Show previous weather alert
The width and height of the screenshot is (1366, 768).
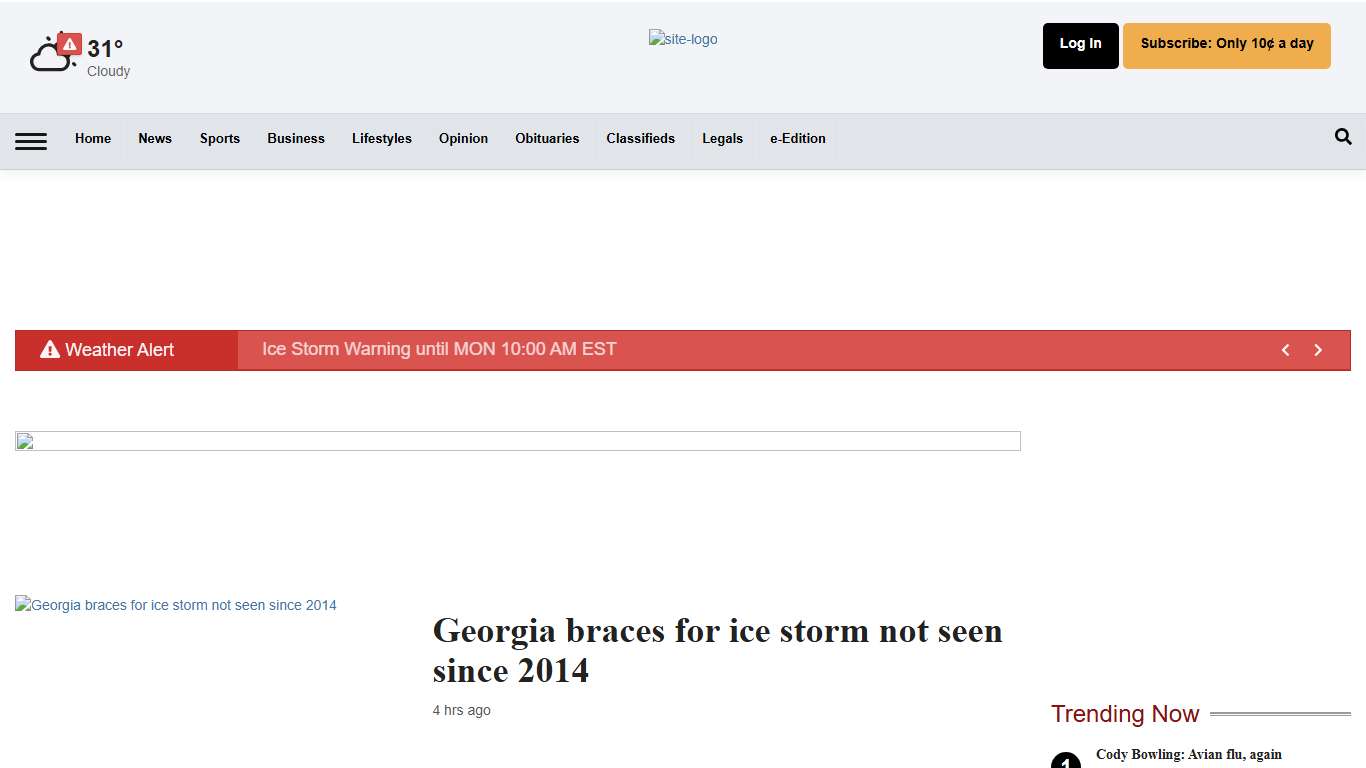pos(1286,350)
